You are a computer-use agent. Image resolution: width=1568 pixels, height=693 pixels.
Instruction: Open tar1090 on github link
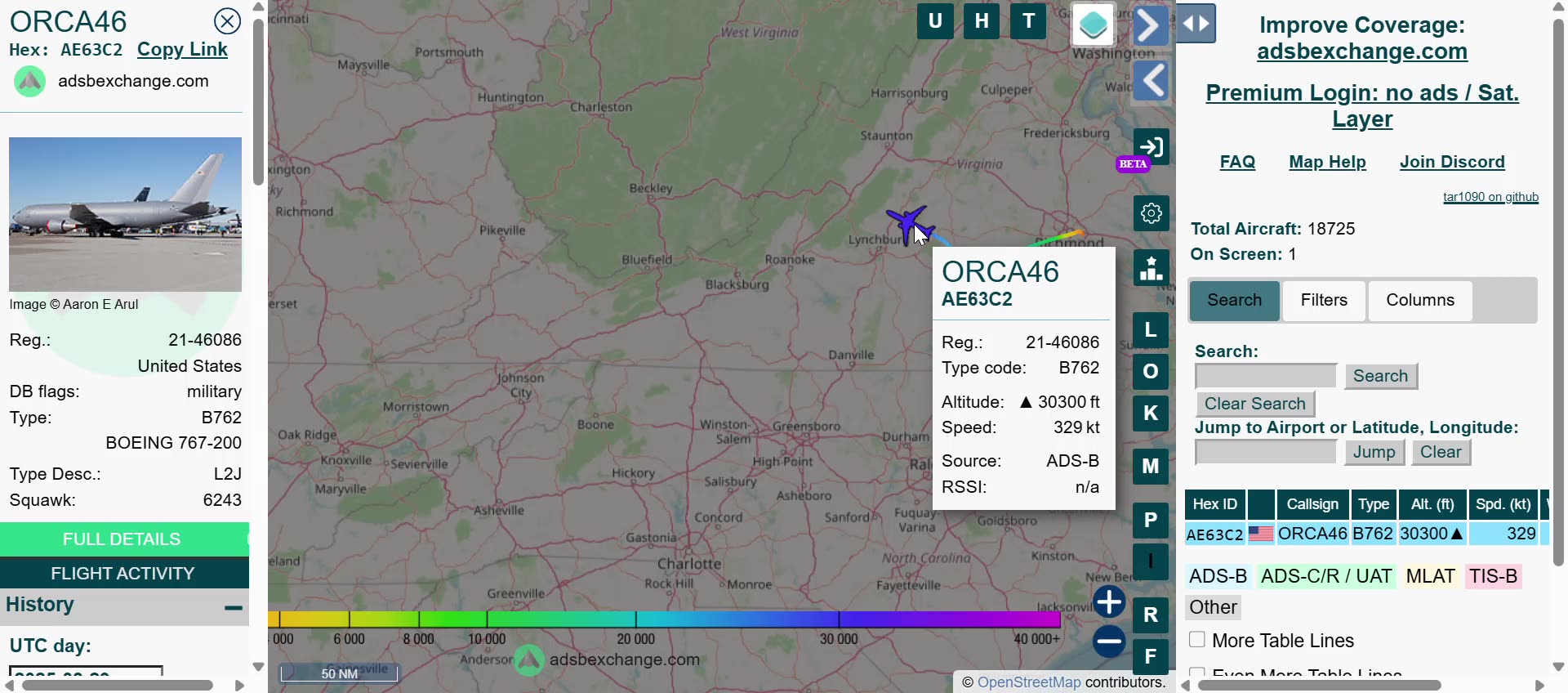1490,197
